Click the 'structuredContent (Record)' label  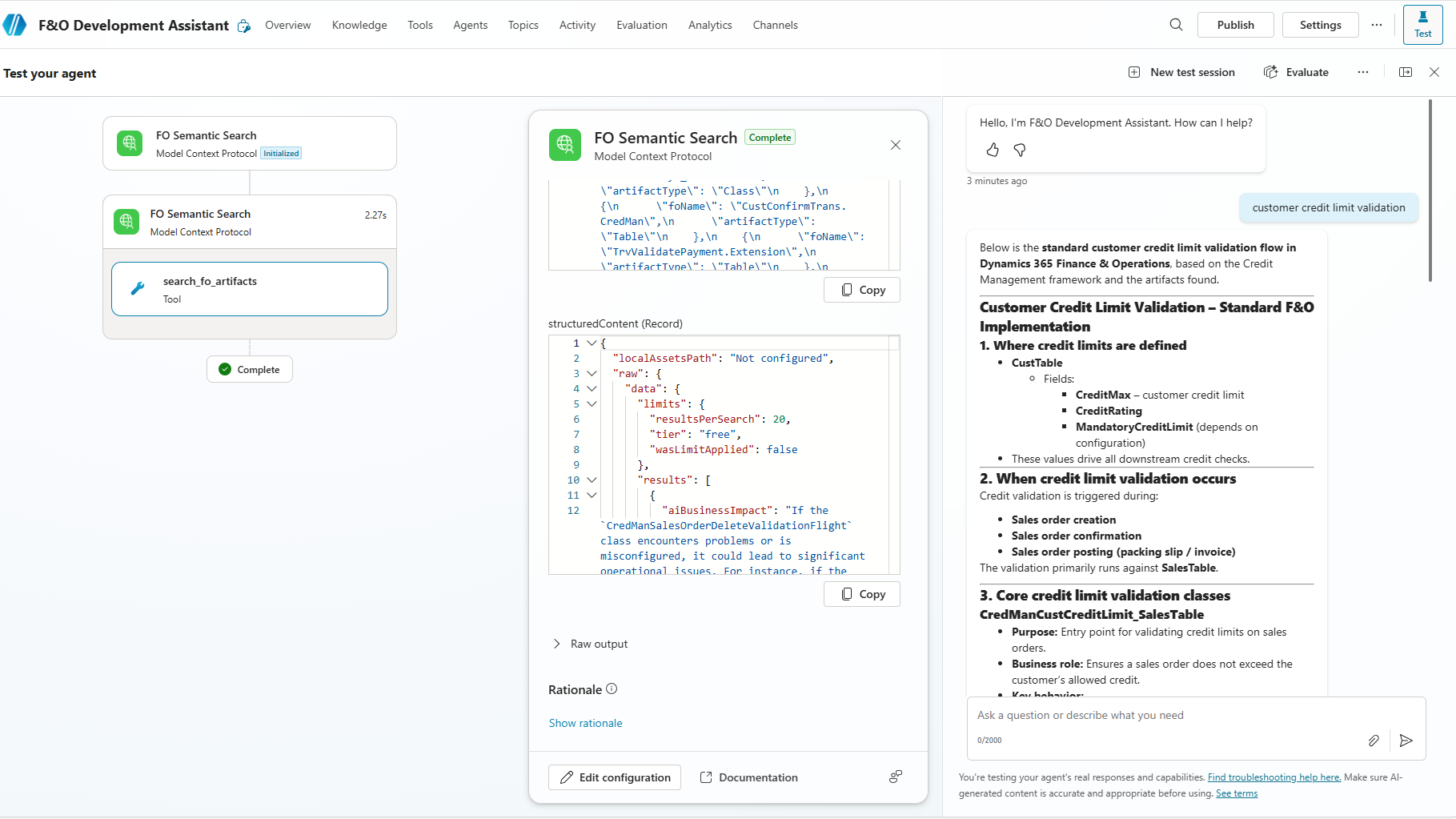click(616, 323)
